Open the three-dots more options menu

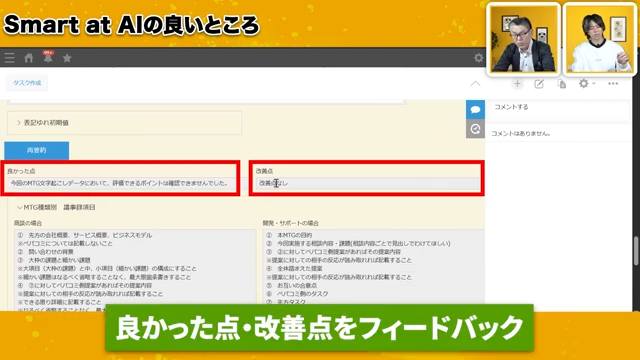[x=613, y=84]
